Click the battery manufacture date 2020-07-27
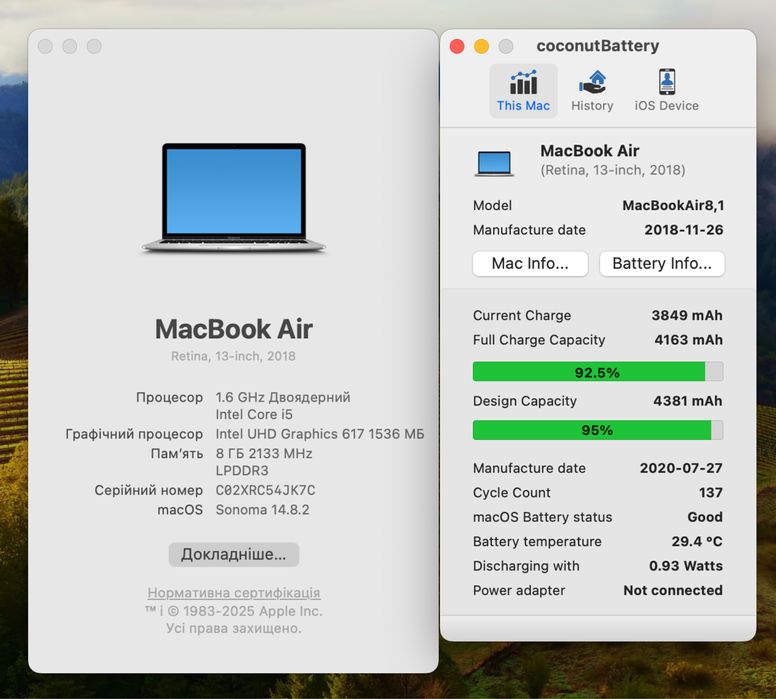Screen dimensions: 776x699 681,468
